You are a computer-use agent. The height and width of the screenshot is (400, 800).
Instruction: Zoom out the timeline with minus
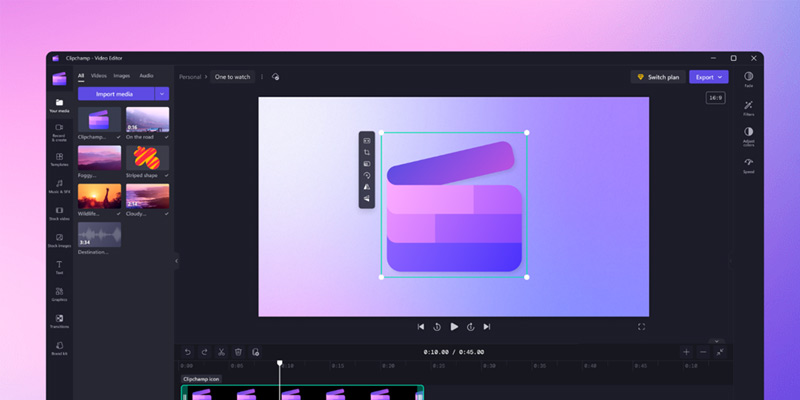coord(703,352)
